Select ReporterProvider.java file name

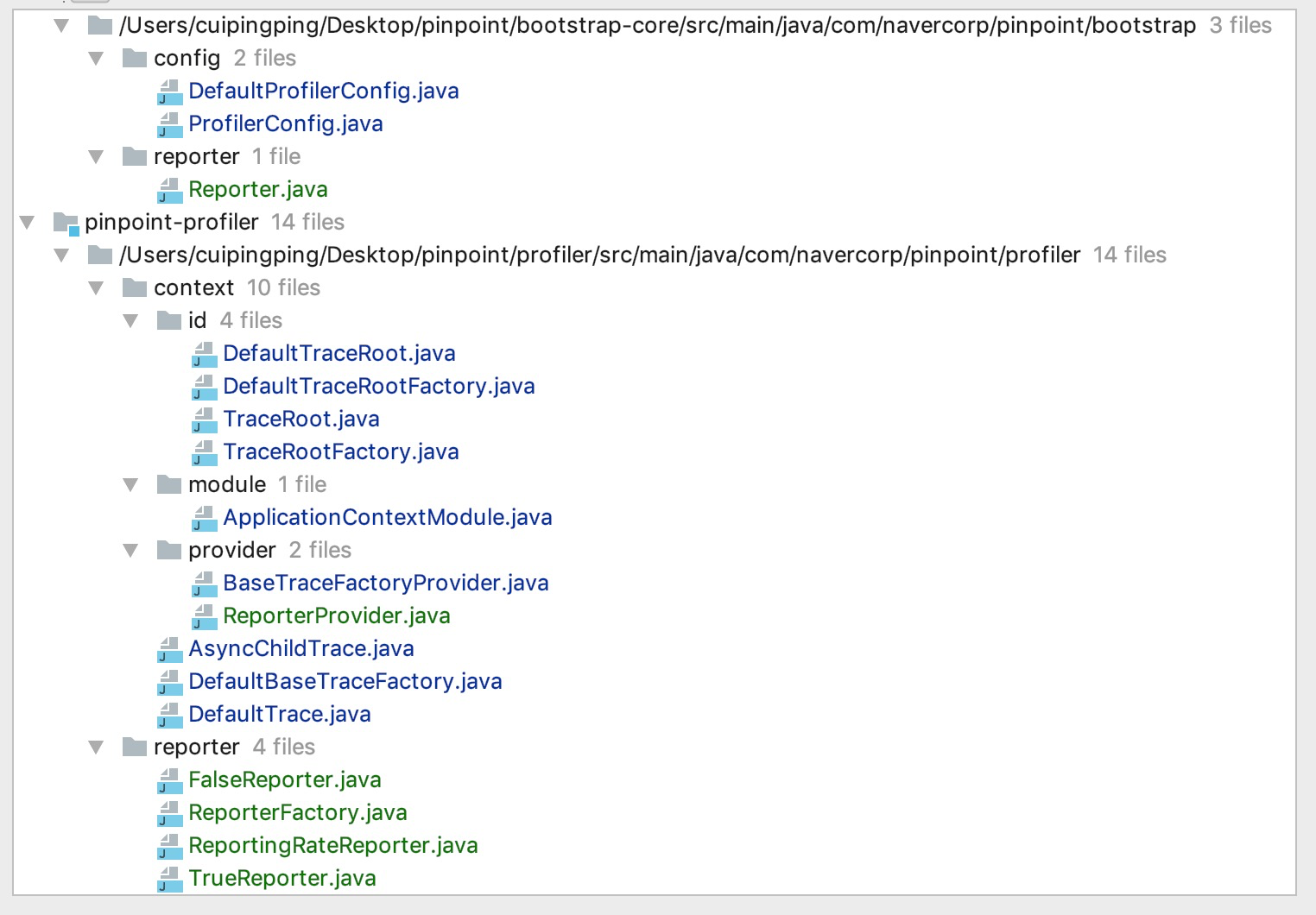(337, 615)
